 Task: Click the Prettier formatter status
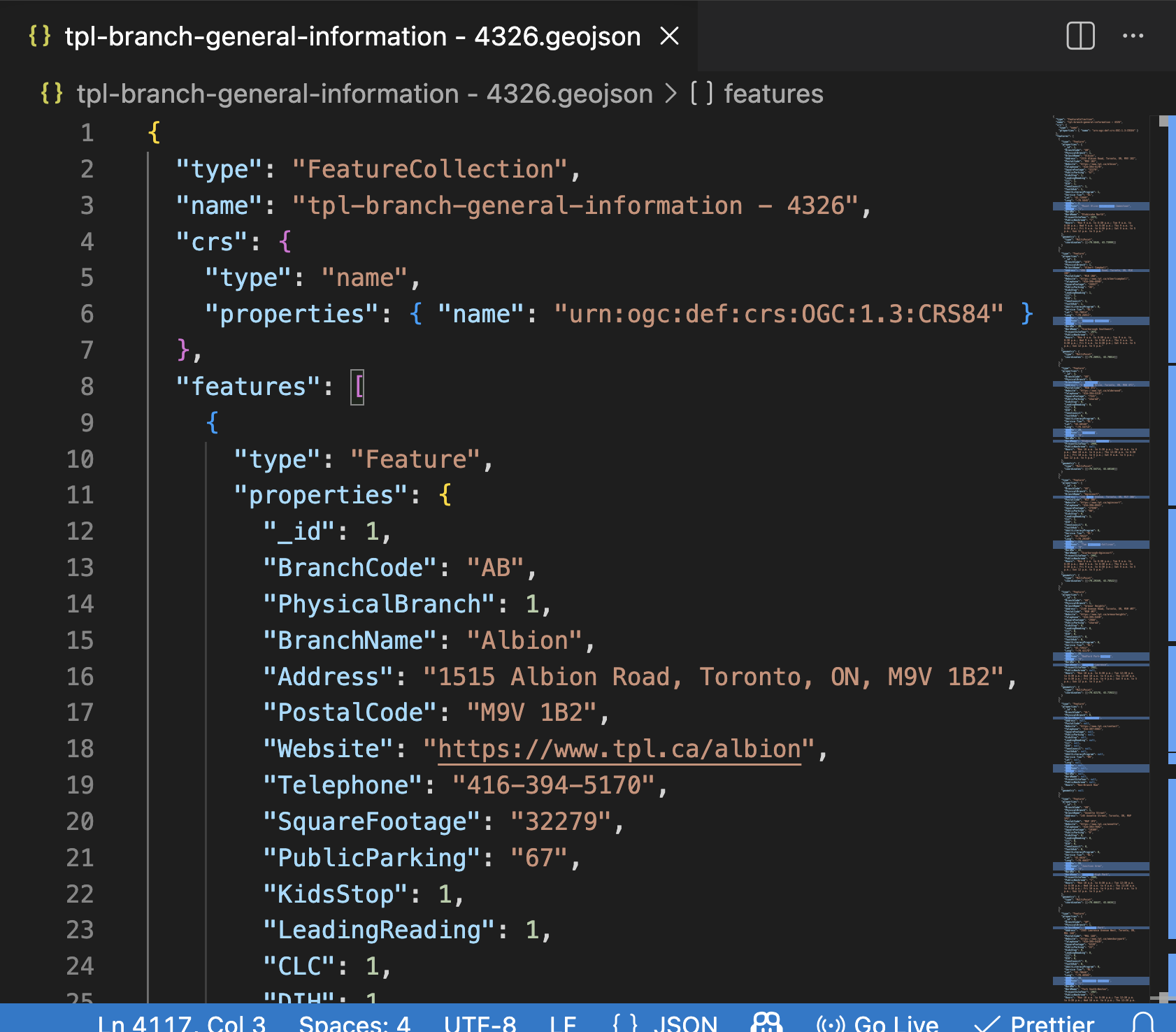[x=1052, y=1023]
